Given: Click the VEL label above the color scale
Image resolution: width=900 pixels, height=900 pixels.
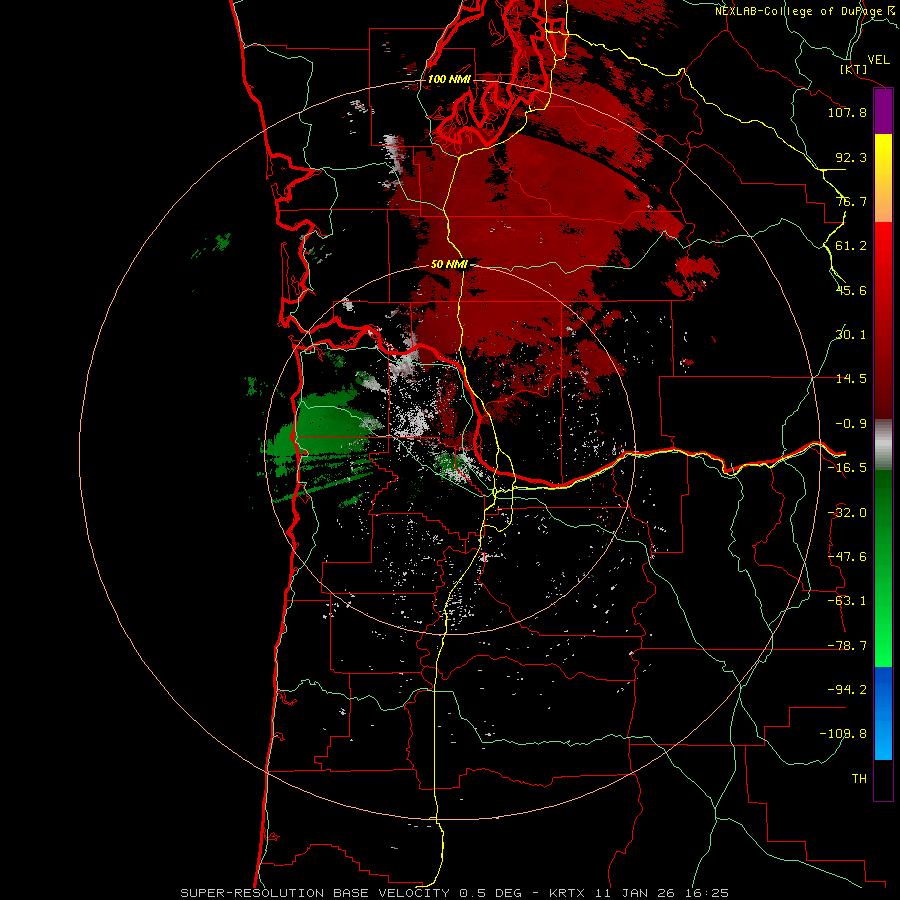Looking at the screenshot, I should point(878,60).
